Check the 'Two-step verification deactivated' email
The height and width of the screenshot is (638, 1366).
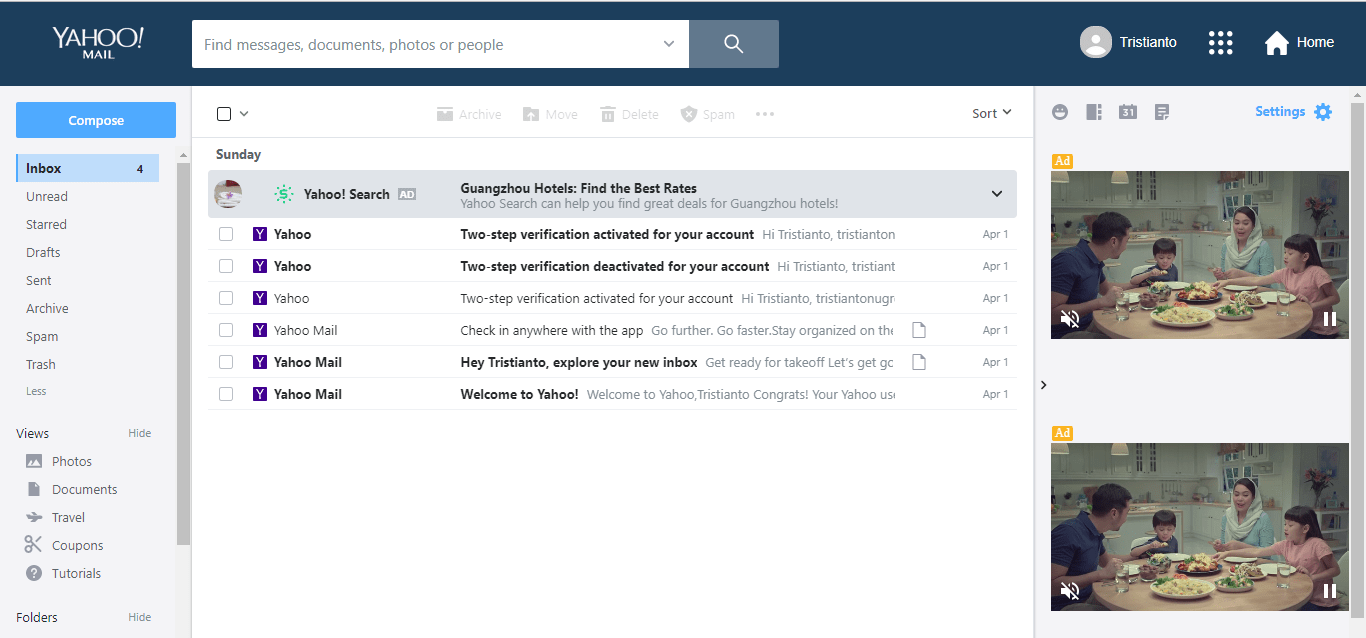pyautogui.click(x=226, y=266)
